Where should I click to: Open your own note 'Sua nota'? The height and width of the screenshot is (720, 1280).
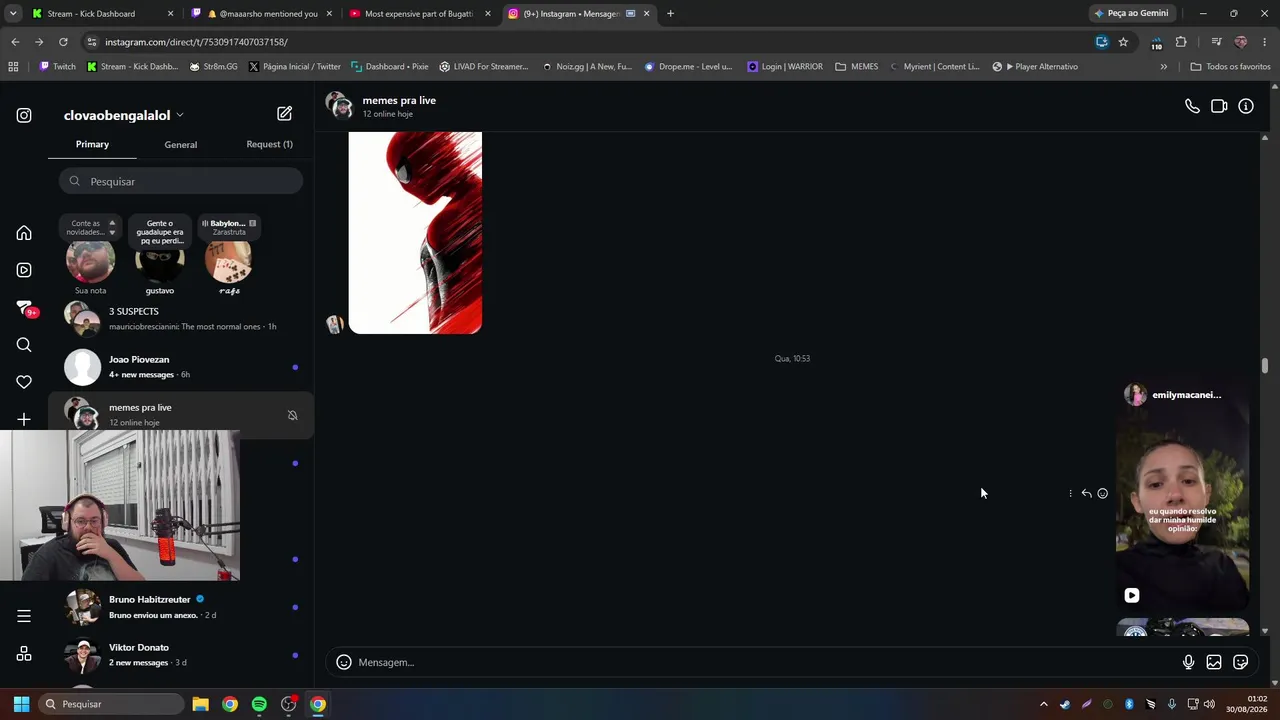pyautogui.click(x=90, y=262)
